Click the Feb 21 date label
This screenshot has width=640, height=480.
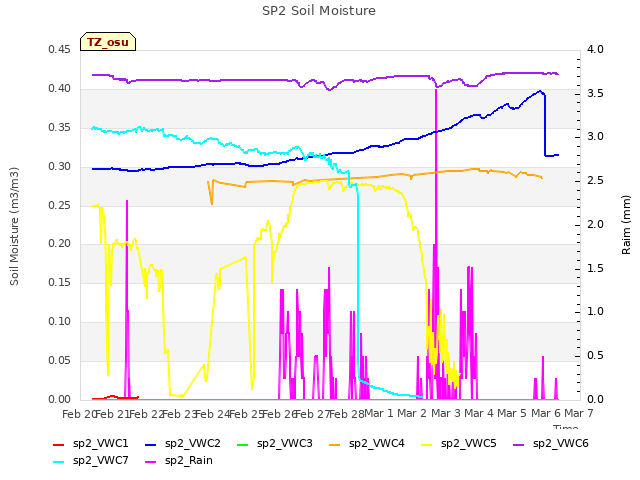point(112,414)
